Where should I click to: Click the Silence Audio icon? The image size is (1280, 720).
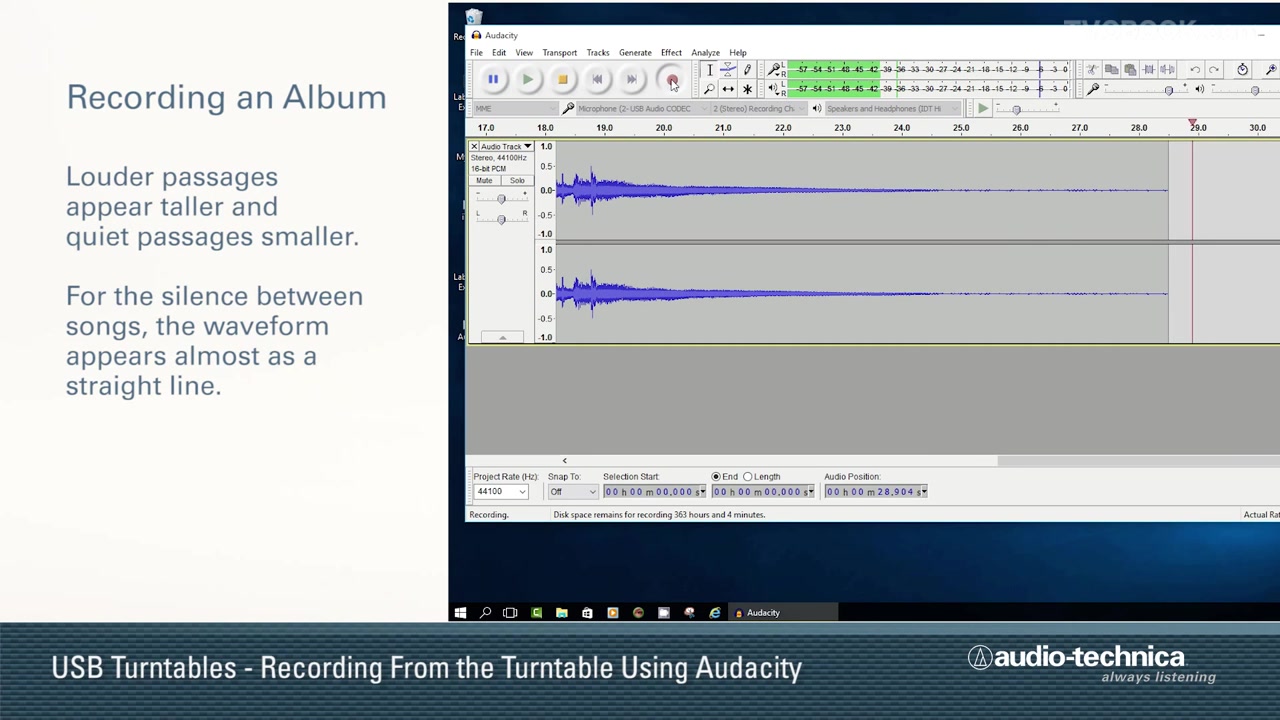[1168, 70]
